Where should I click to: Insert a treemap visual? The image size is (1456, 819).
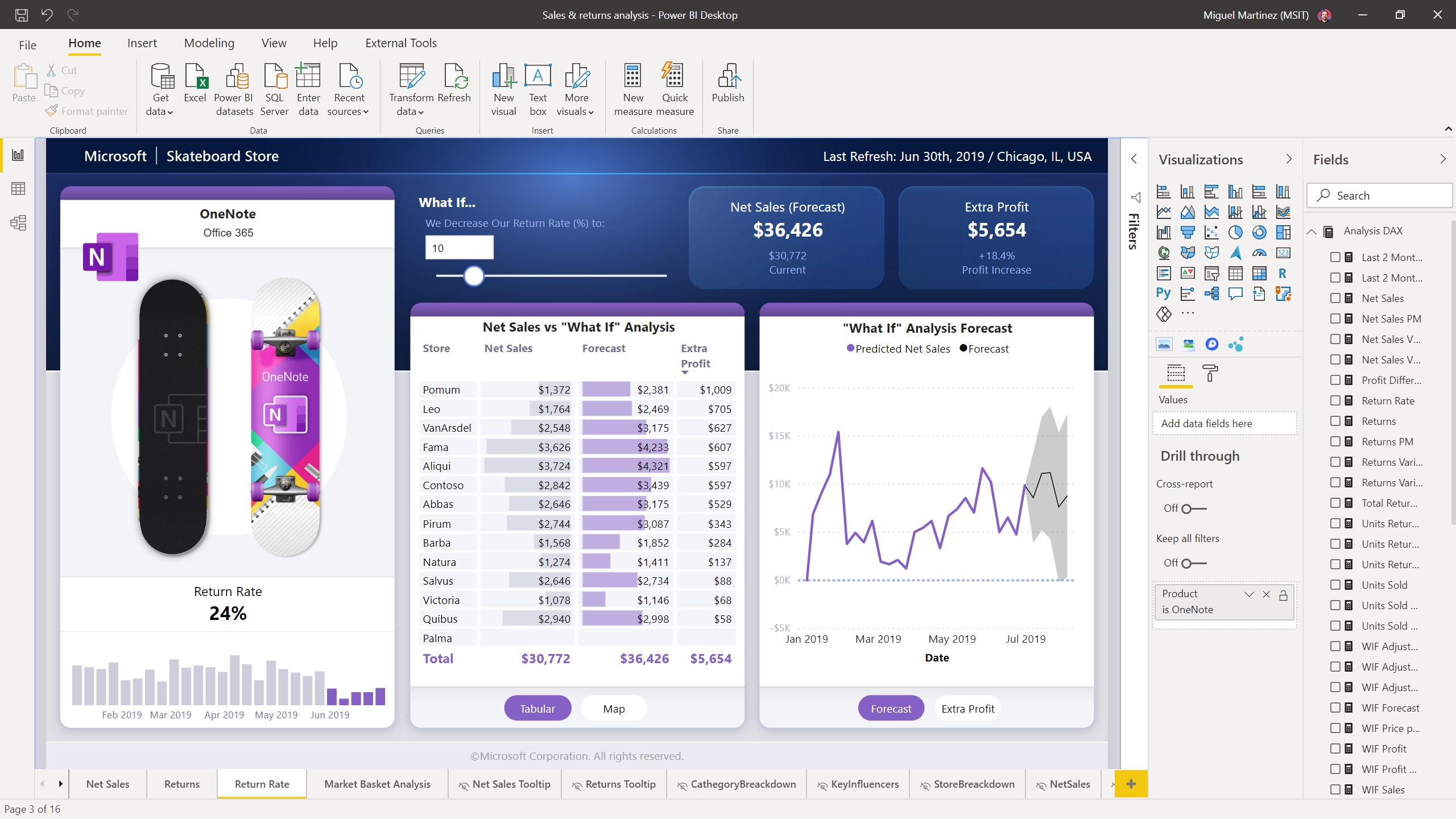tap(1283, 233)
